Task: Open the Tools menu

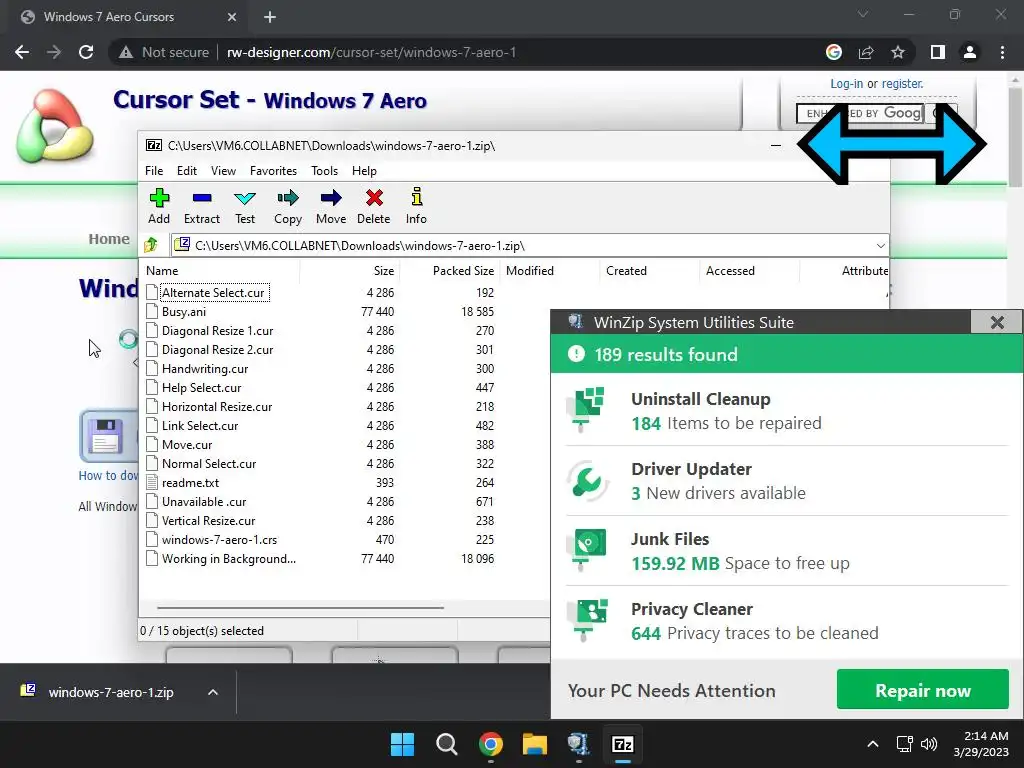Action: pyautogui.click(x=325, y=170)
